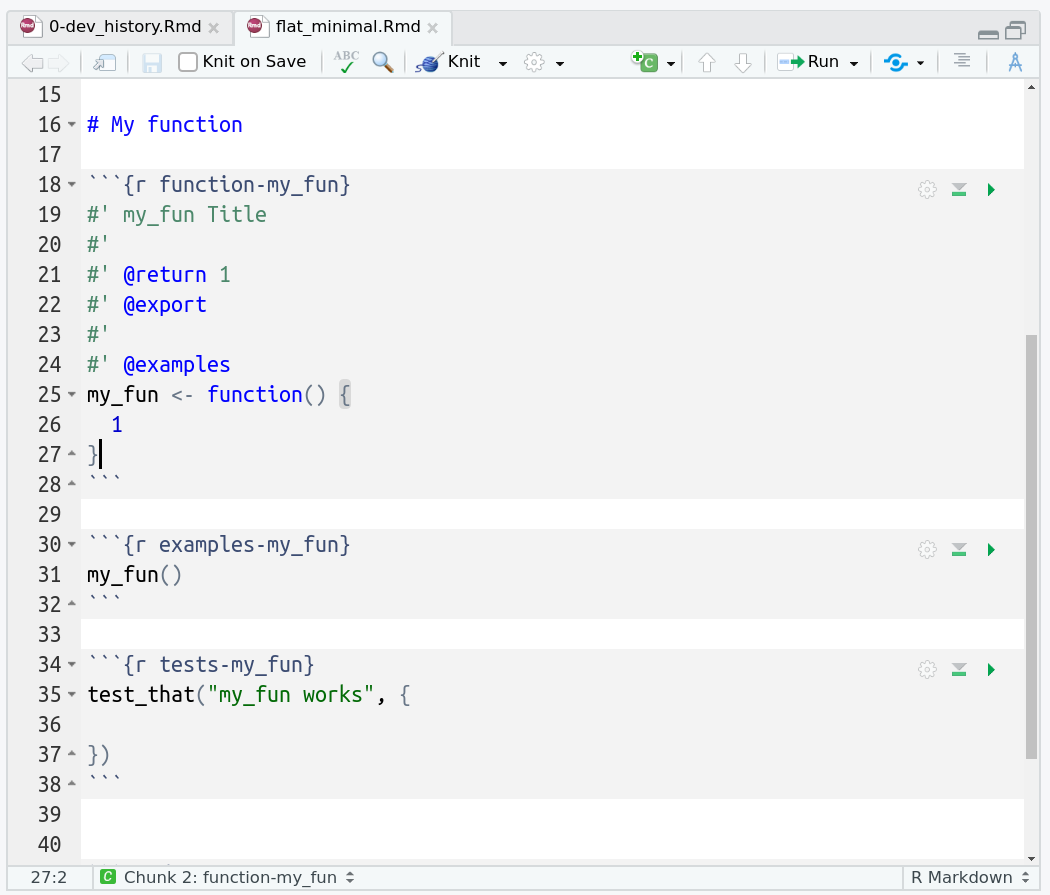The height and width of the screenshot is (895, 1050).
Task: Run all chunks above examples-my_fun chunk
Action: coord(959,550)
